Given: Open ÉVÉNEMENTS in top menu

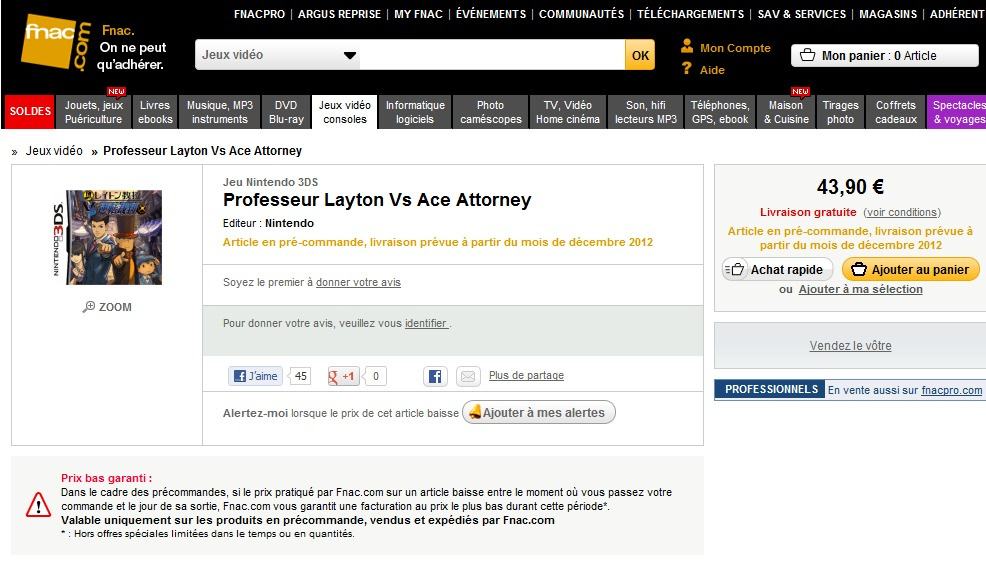Looking at the screenshot, I should (490, 14).
